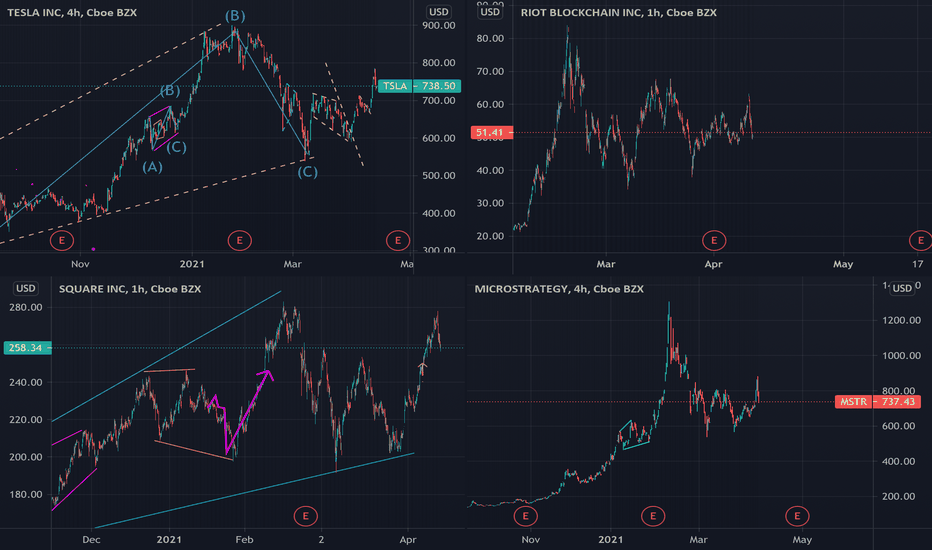Open Tesla chart's latest earnings marker near price axis

(398, 241)
